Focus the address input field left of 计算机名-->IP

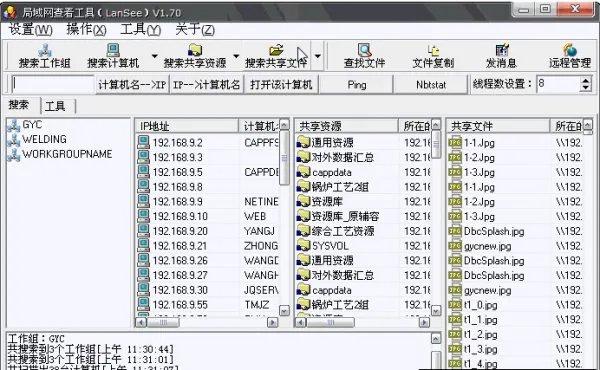pos(53,84)
